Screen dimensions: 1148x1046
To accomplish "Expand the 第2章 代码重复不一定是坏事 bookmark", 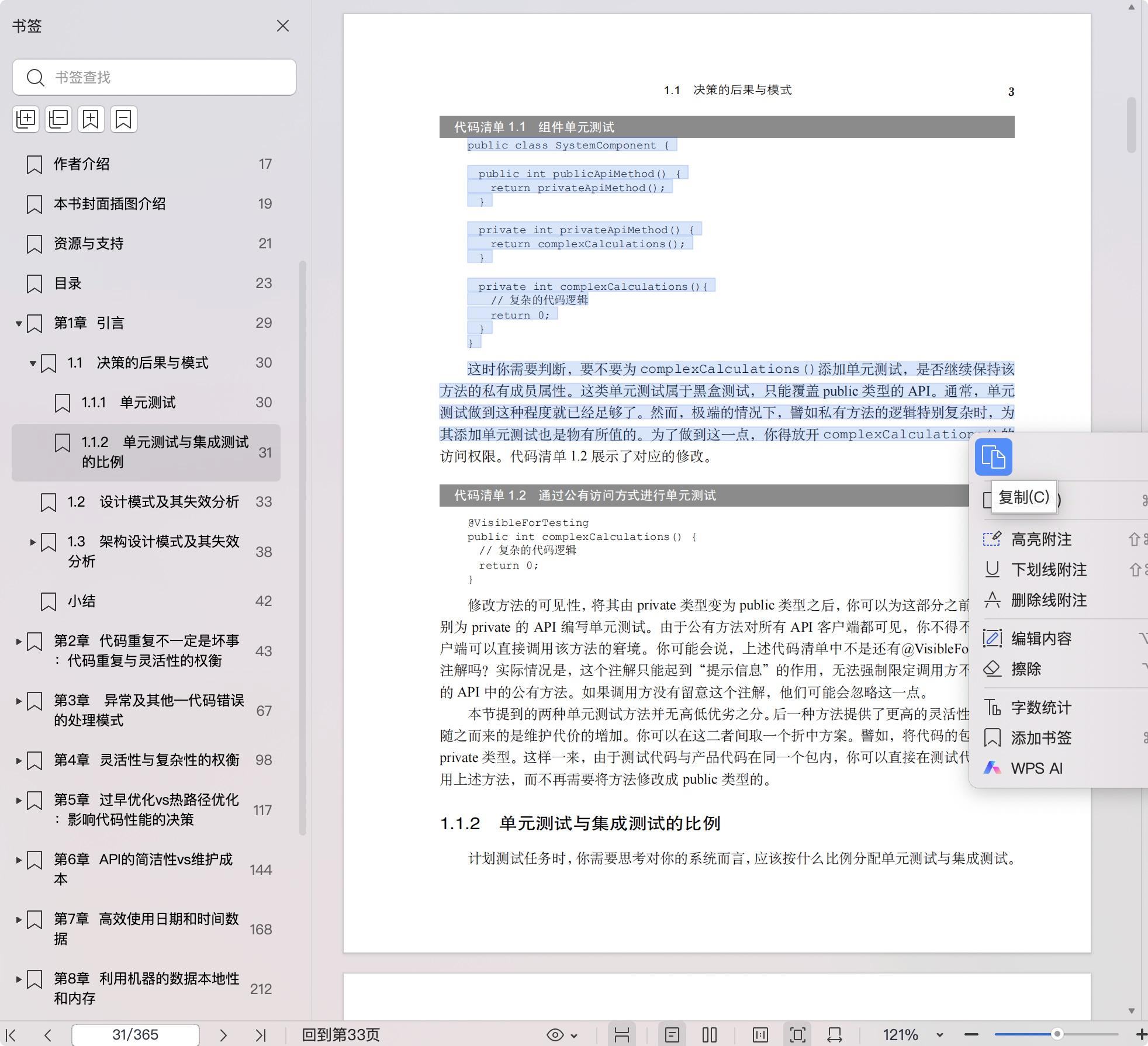I will 19,641.
